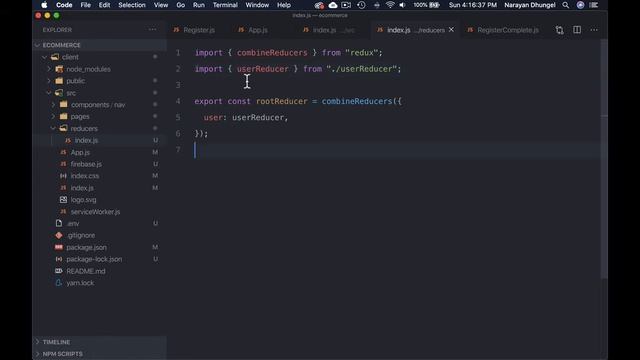Viewport: 640px width, 360px height.
Task: Open firebase.js in the explorer
Action: click(x=86, y=164)
